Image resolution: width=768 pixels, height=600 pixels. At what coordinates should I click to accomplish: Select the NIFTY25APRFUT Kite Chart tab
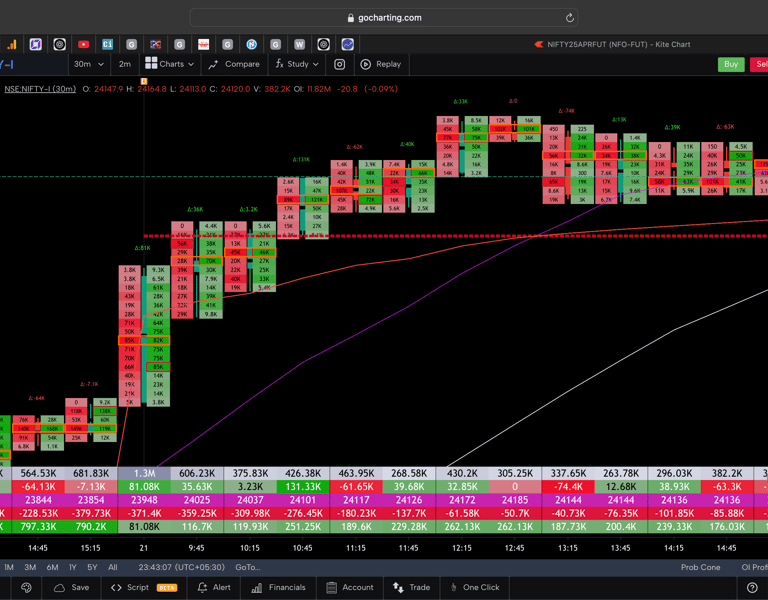coord(612,45)
